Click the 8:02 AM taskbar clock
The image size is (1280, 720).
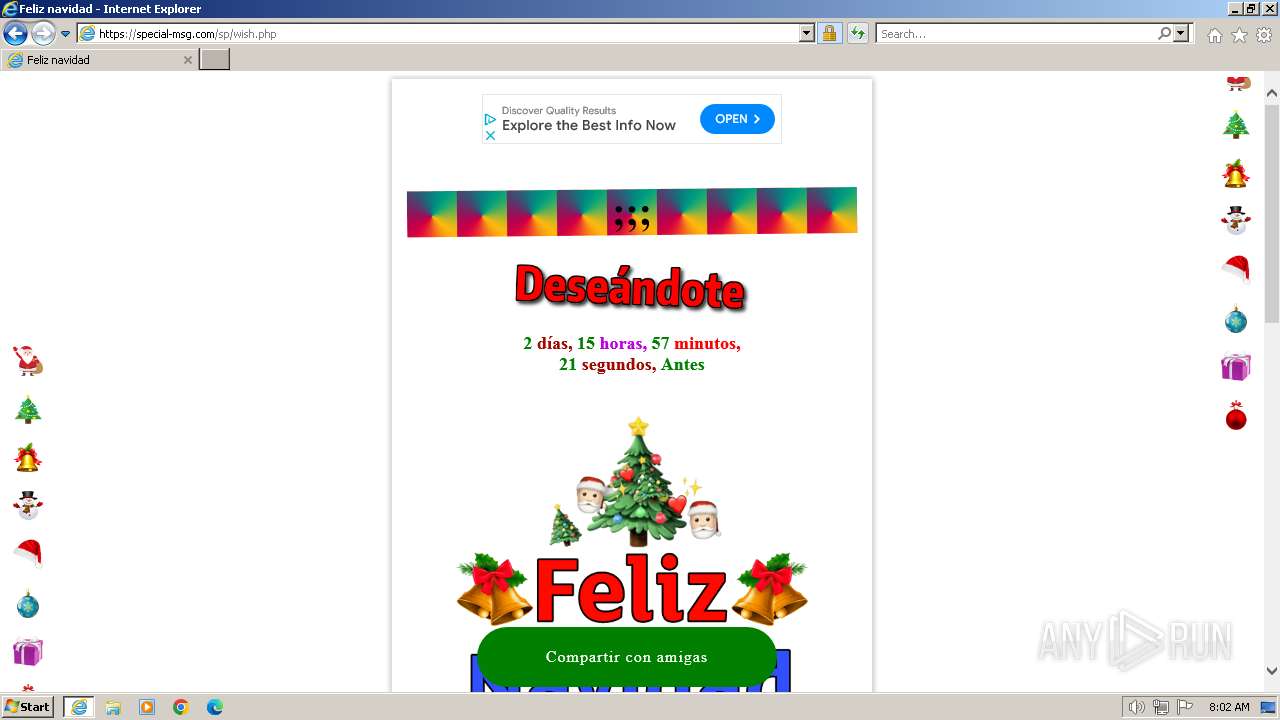pyautogui.click(x=1229, y=707)
